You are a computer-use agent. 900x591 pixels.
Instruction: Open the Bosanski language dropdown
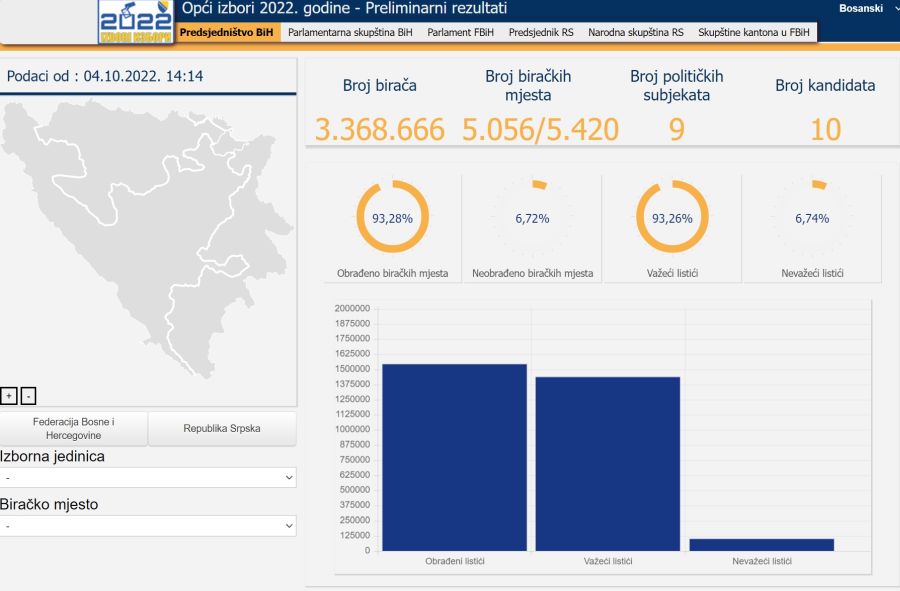point(868,8)
